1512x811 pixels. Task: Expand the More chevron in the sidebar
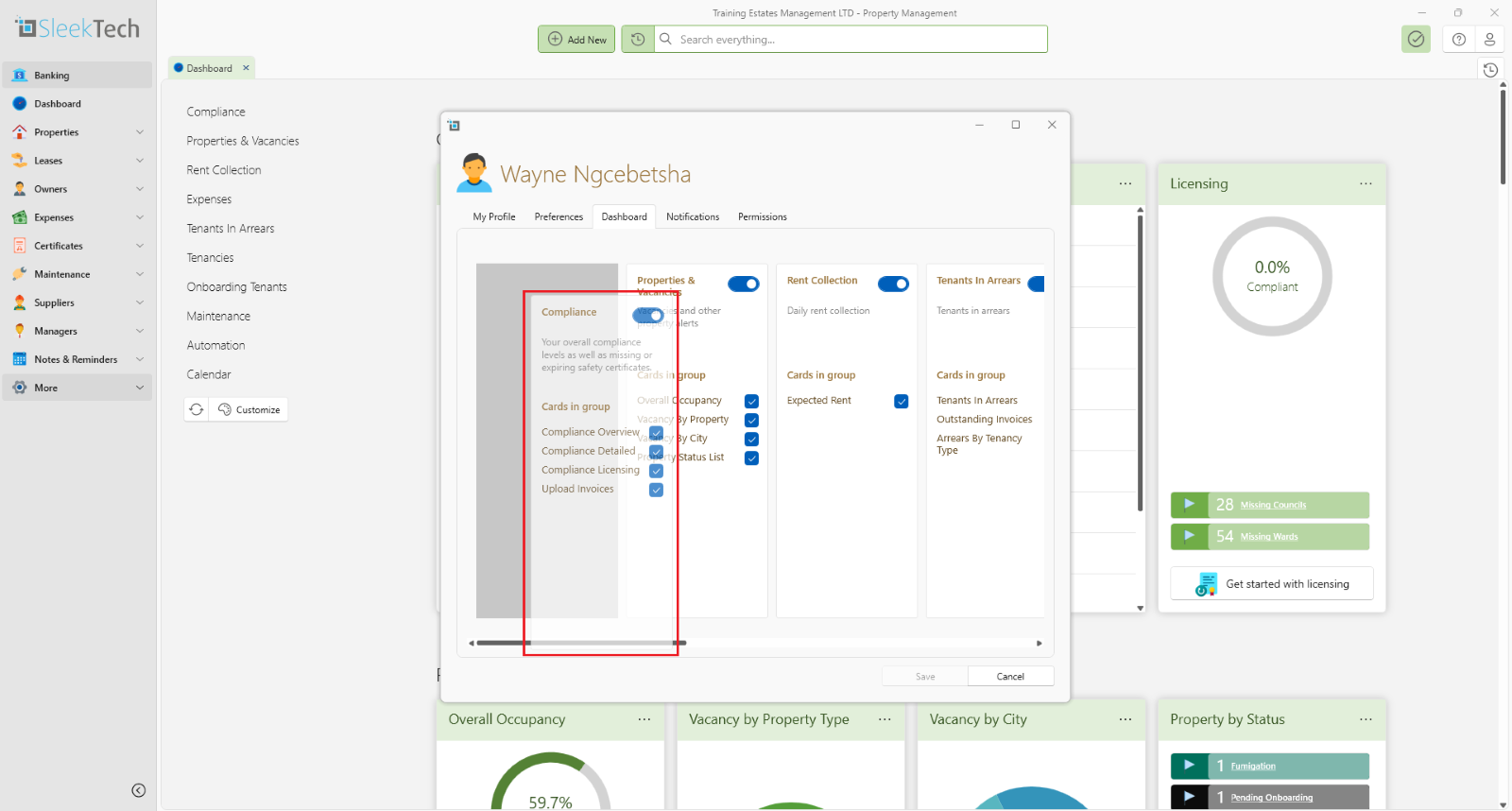click(x=140, y=388)
